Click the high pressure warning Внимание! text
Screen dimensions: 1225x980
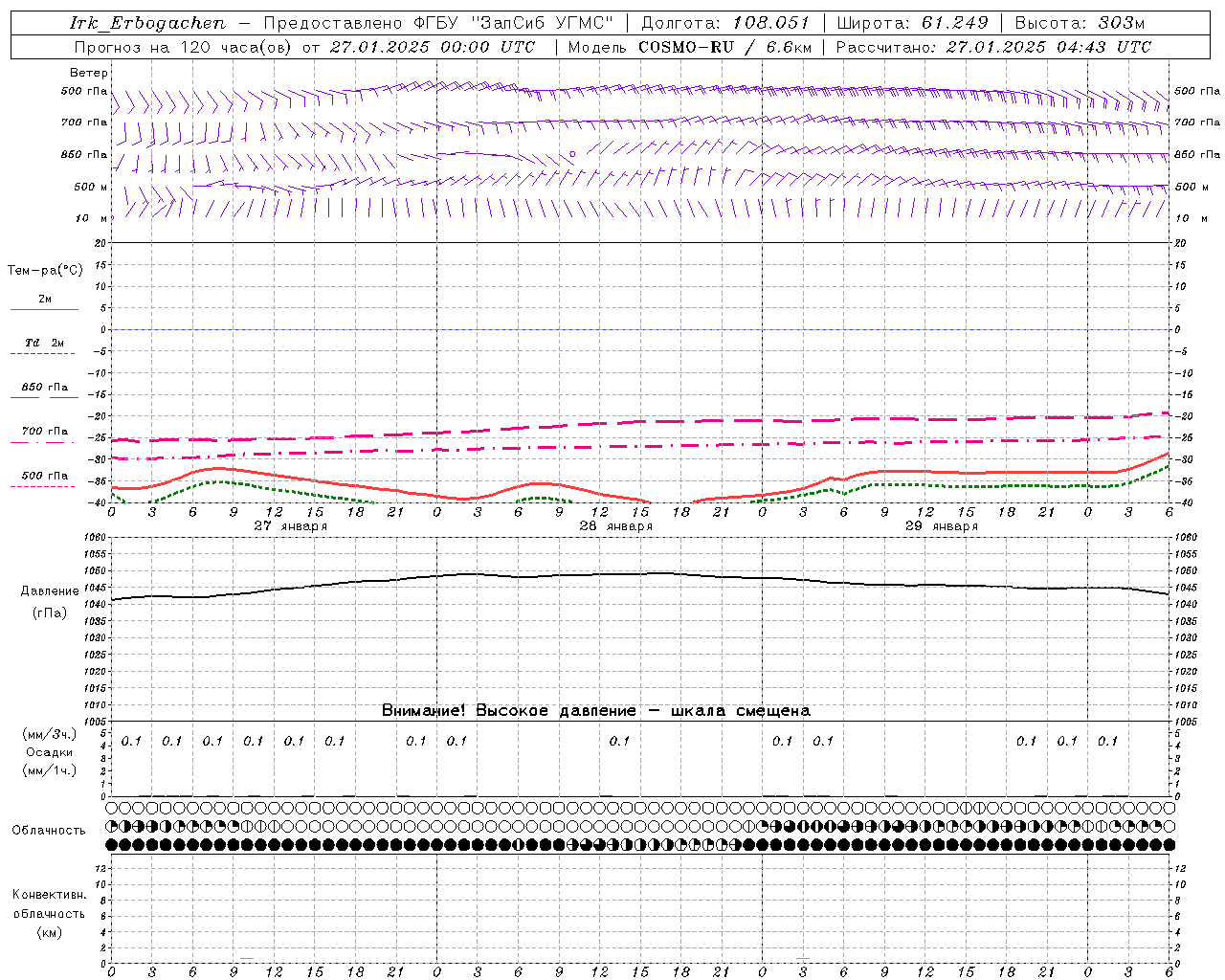[595, 710]
